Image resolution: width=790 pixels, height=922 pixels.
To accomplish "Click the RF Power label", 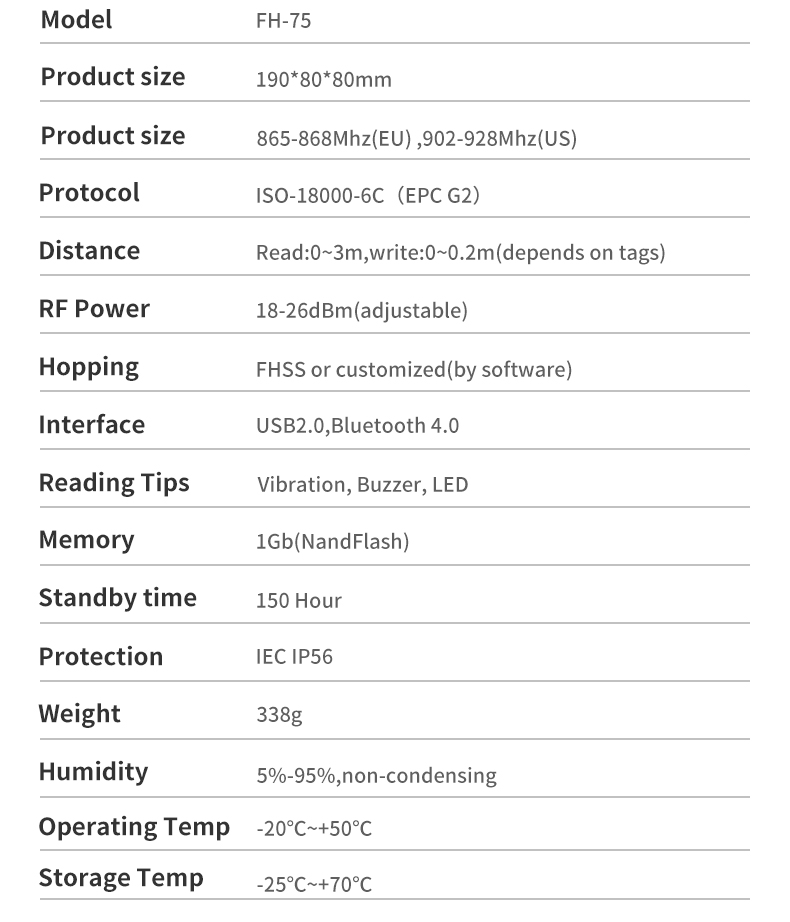I will point(94,309).
